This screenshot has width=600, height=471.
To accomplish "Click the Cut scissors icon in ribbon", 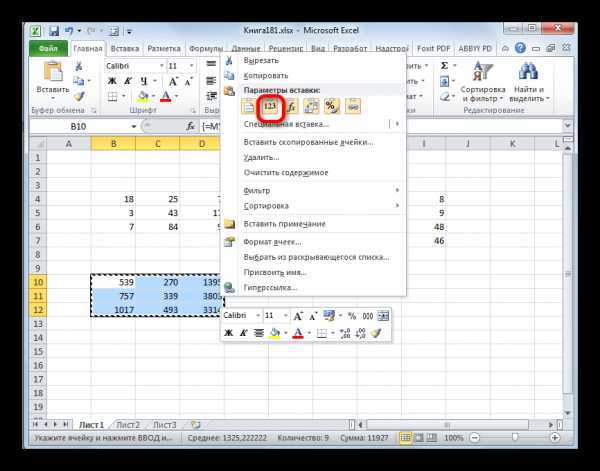I will point(78,66).
